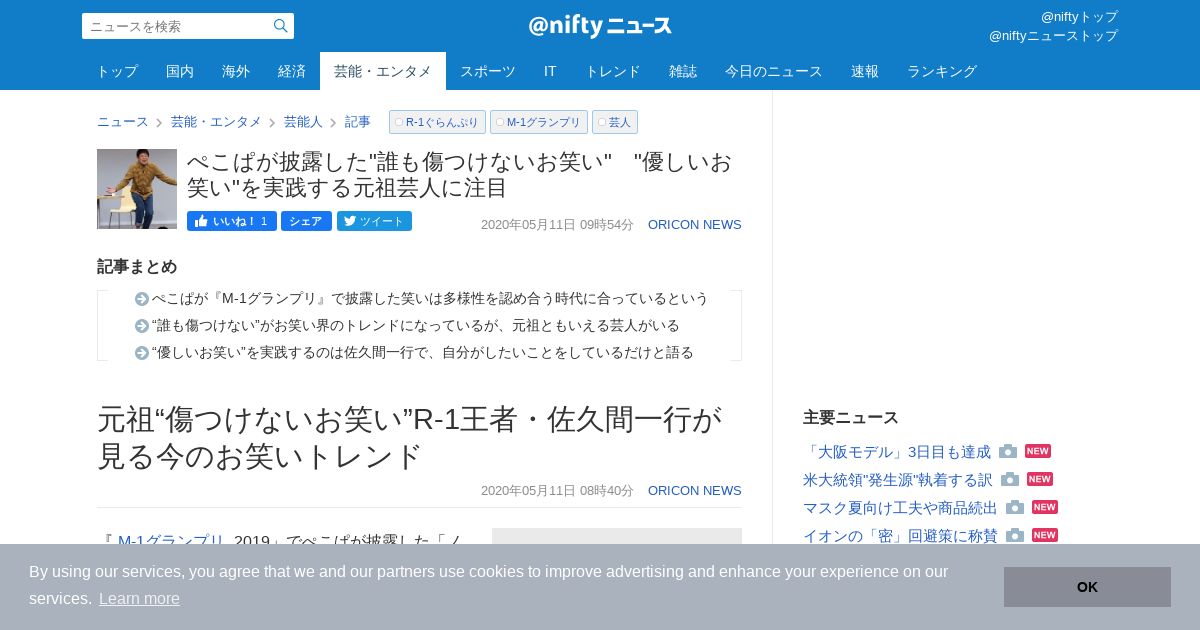Click the 記事まとめ heading

pos(137,267)
